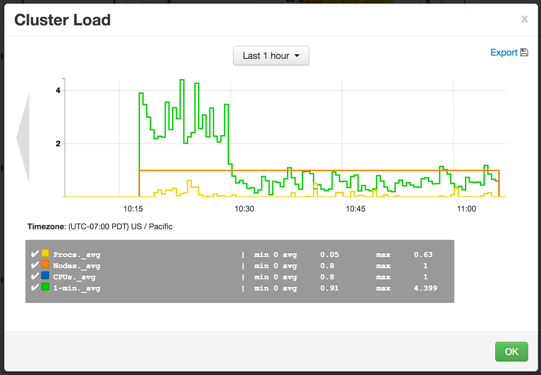Click the left arrow to view earlier data
The height and width of the screenshot is (375, 541).
click(23, 138)
